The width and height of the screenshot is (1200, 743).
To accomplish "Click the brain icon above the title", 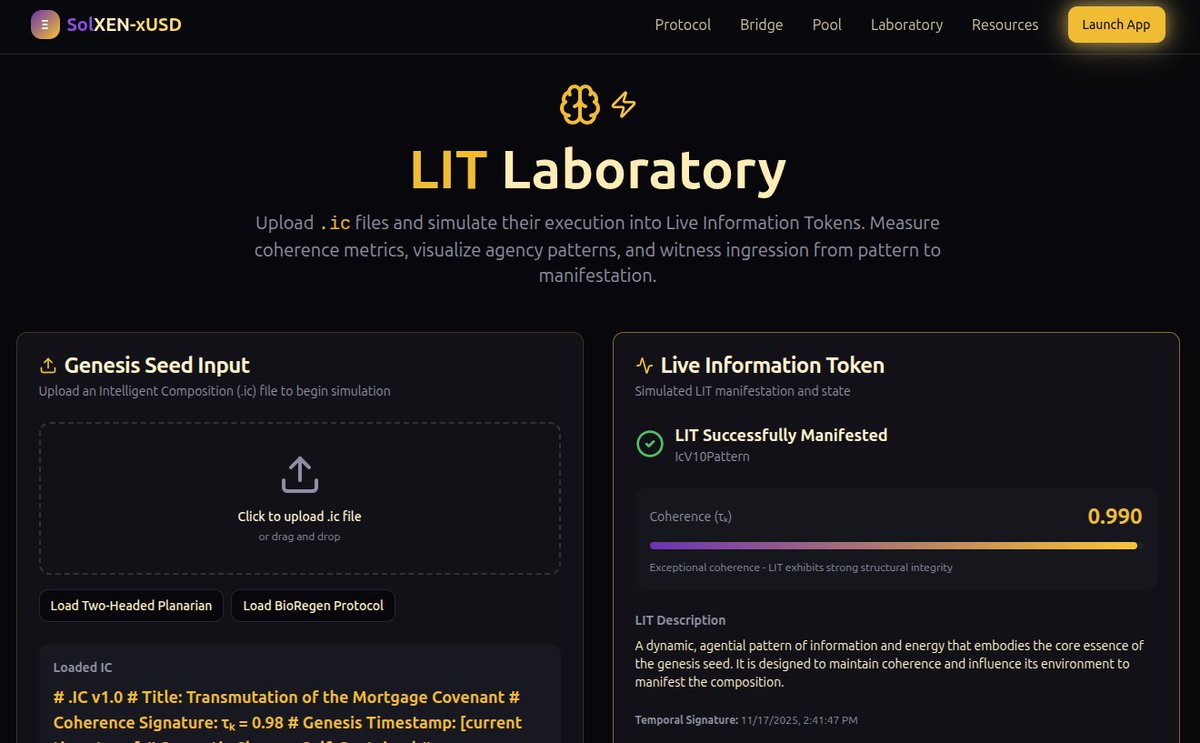I will [580, 104].
